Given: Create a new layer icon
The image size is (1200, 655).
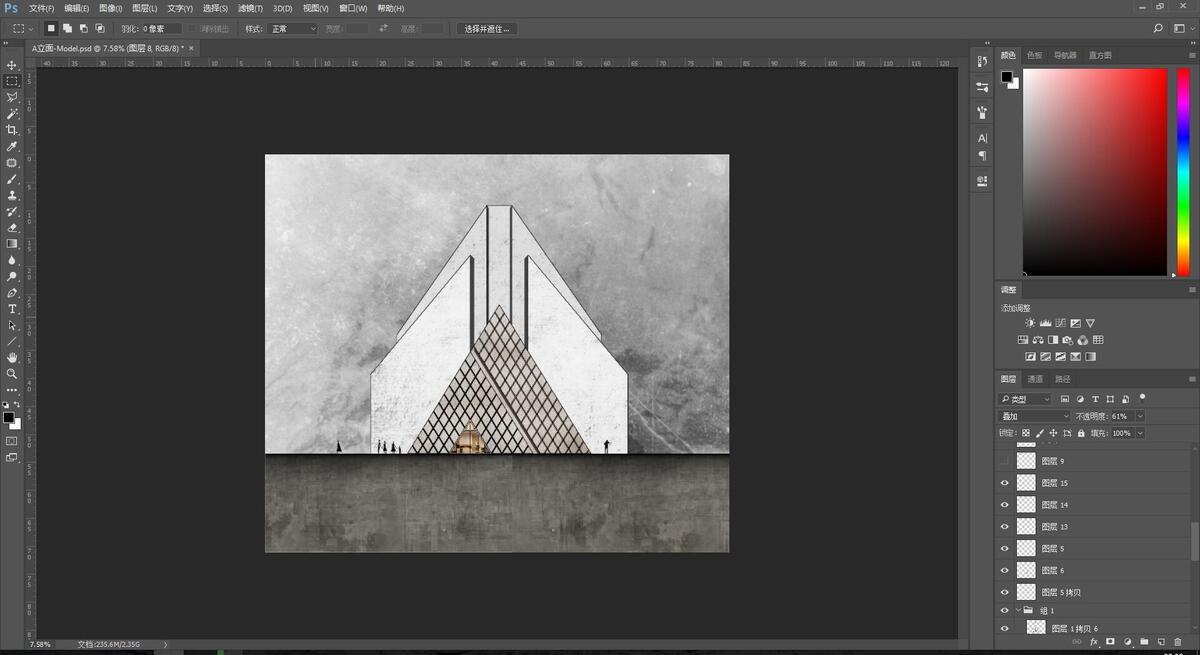Looking at the screenshot, I should [1161, 641].
